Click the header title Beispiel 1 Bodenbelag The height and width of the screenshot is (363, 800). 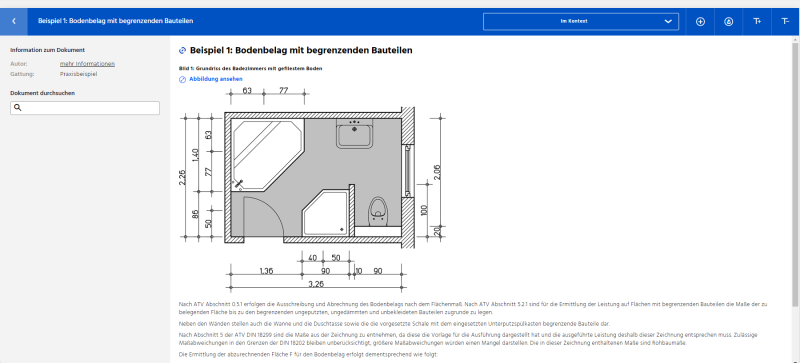(115, 21)
